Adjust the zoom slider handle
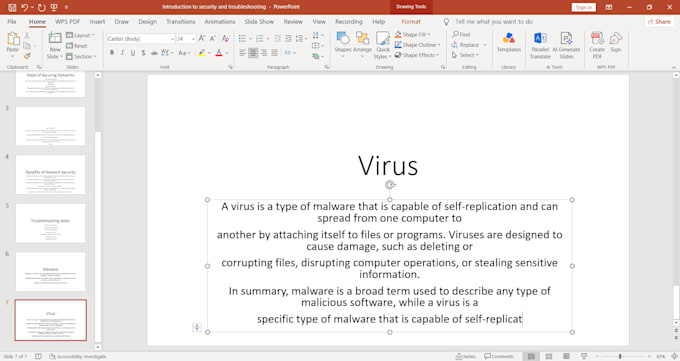This screenshot has width=680, height=361. pyautogui.click(x=620, y=356)
